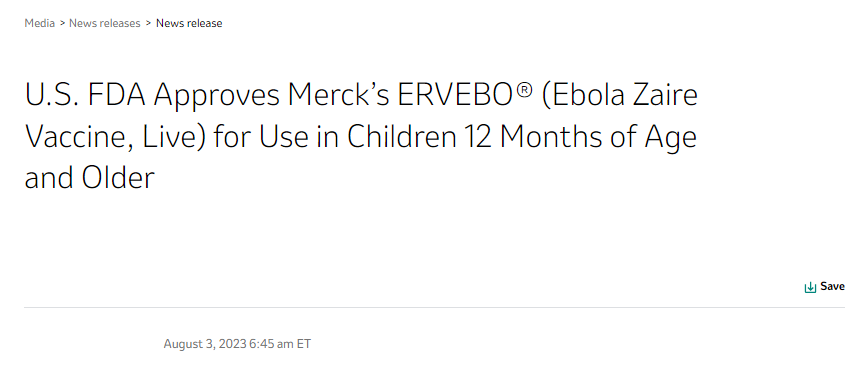The width and height of the screenshot is (855, 369).
Task: Click the word Approves in the headline
Action: pos(216,96)
